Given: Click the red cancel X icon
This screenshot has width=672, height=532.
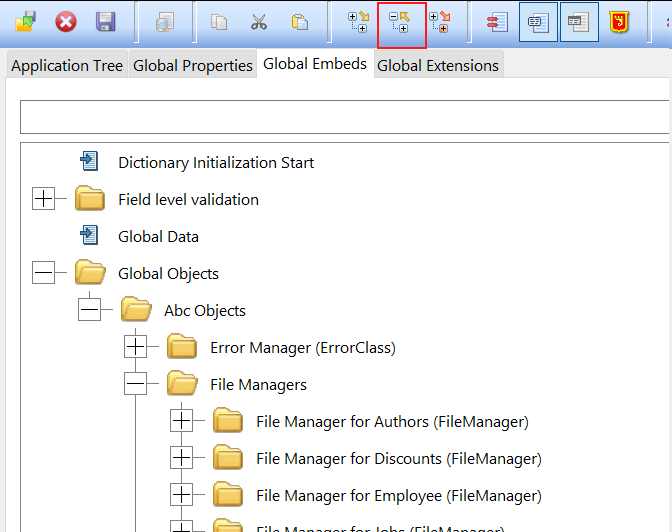Looking at the screenshot, I should pos(65,22).
